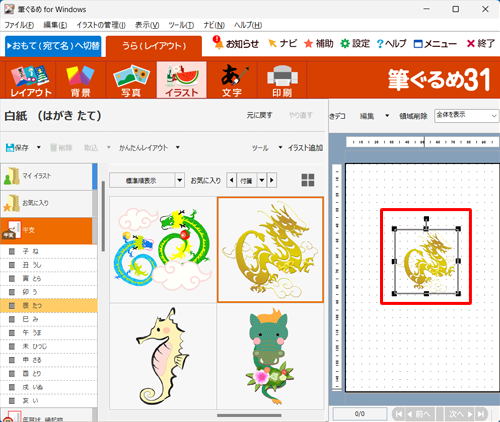The width and height of the screenshot is (500, 422).
Task: Open the 文字 toolbar icon
Action: tap(232, 80)
